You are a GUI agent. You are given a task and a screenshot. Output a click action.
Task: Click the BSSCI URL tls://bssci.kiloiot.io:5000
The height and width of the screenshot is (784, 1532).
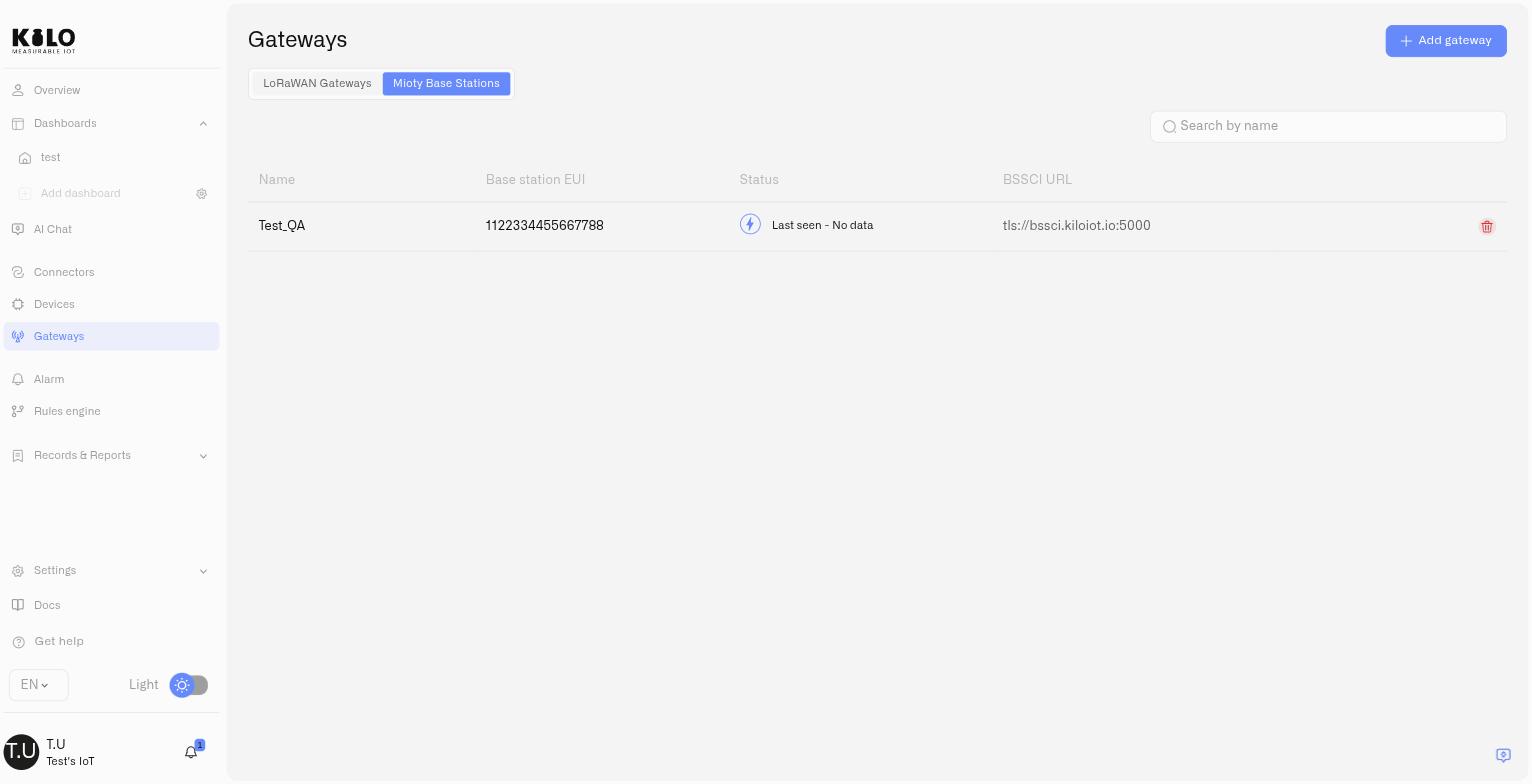tap(1077, 226)
